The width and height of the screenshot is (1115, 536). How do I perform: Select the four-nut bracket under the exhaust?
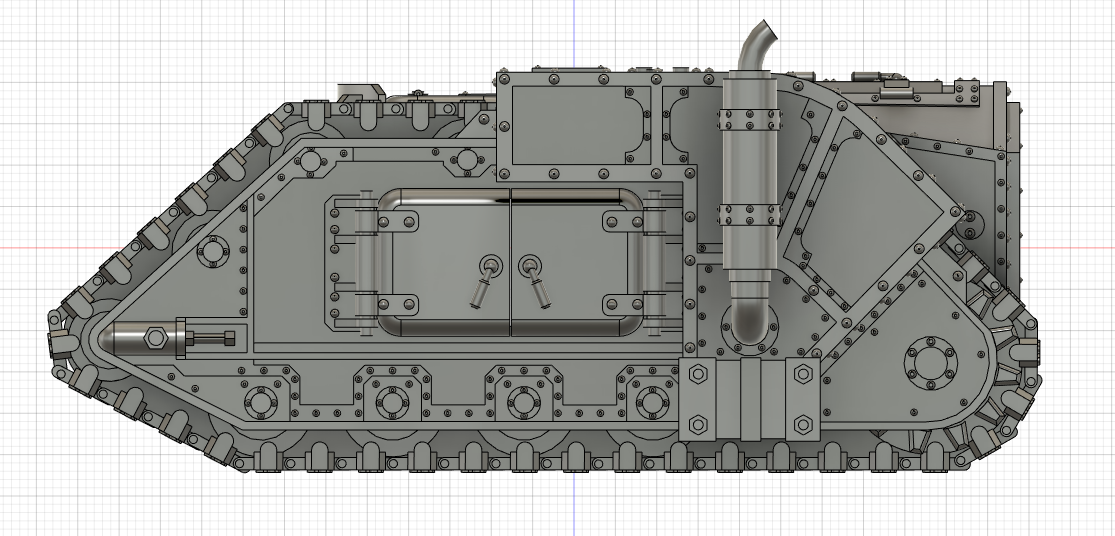[x=750, y=400]
